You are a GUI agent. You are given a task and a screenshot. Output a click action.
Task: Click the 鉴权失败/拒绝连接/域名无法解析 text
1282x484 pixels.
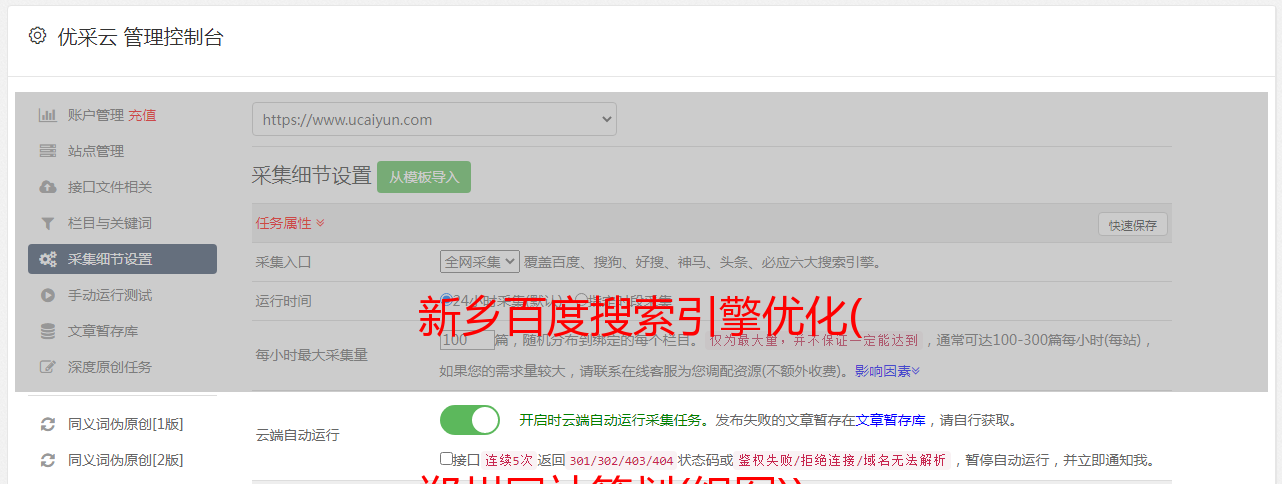tap(842, 461)
